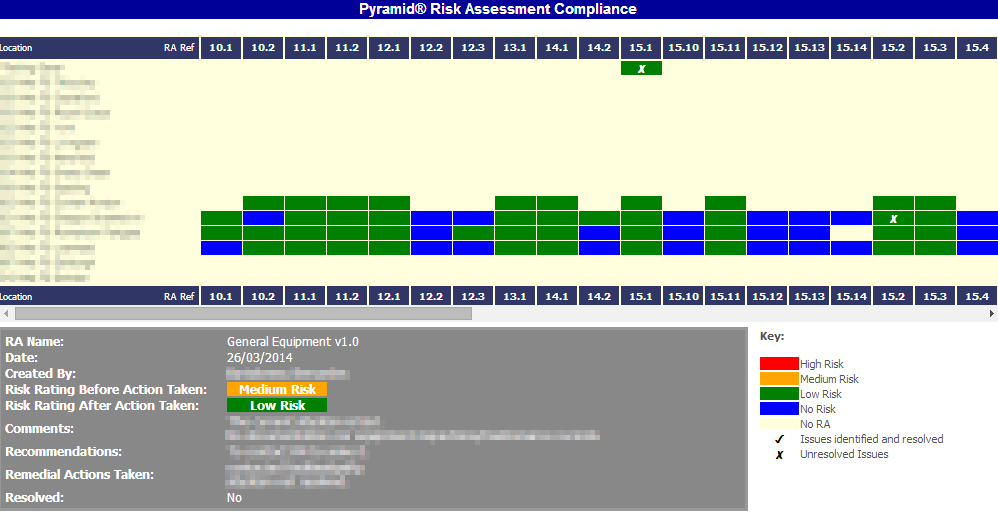Select column 11.1 in the upper header
Viewport: 998px width, 519px height.
click(x=305, y=48)
